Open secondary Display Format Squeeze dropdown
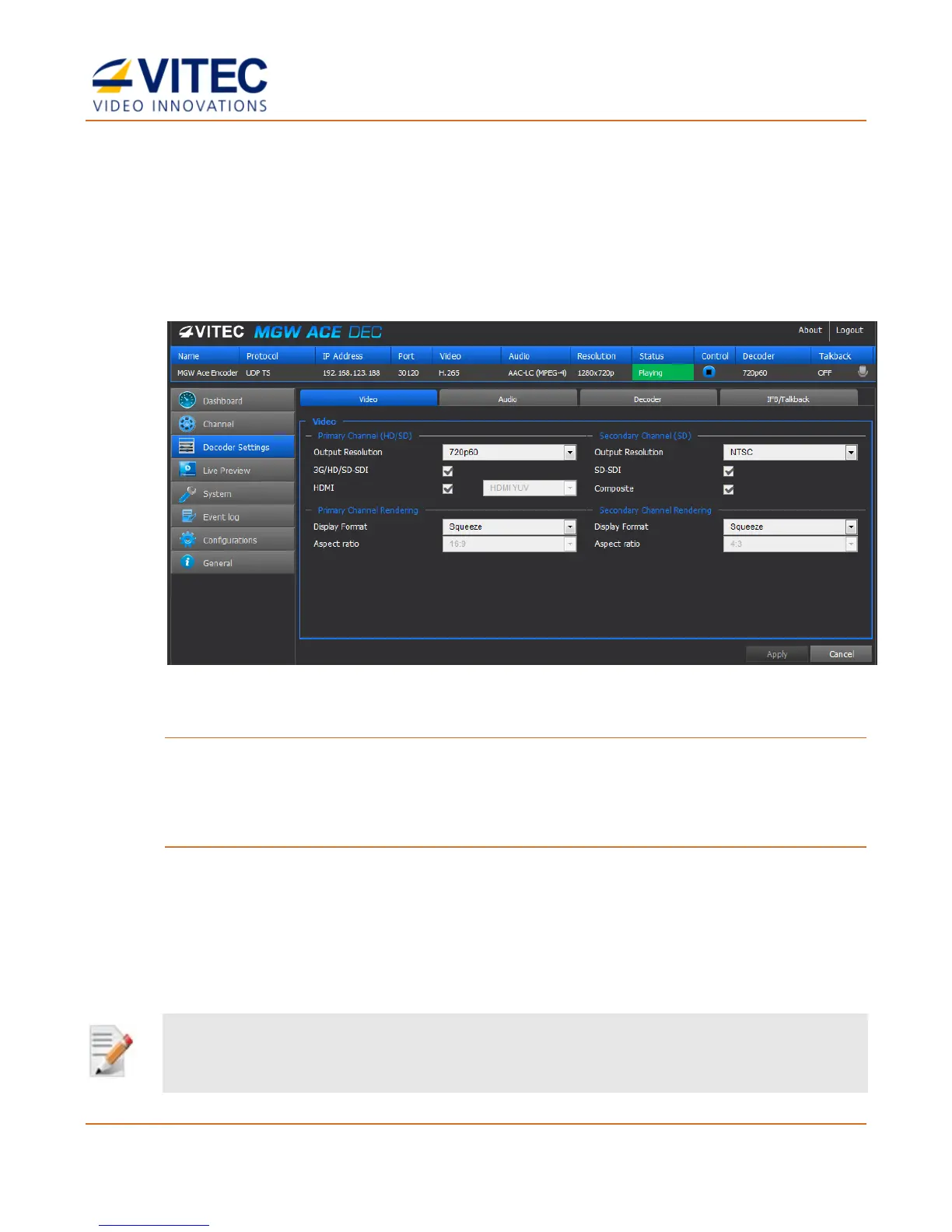 (x=790, y=527)
